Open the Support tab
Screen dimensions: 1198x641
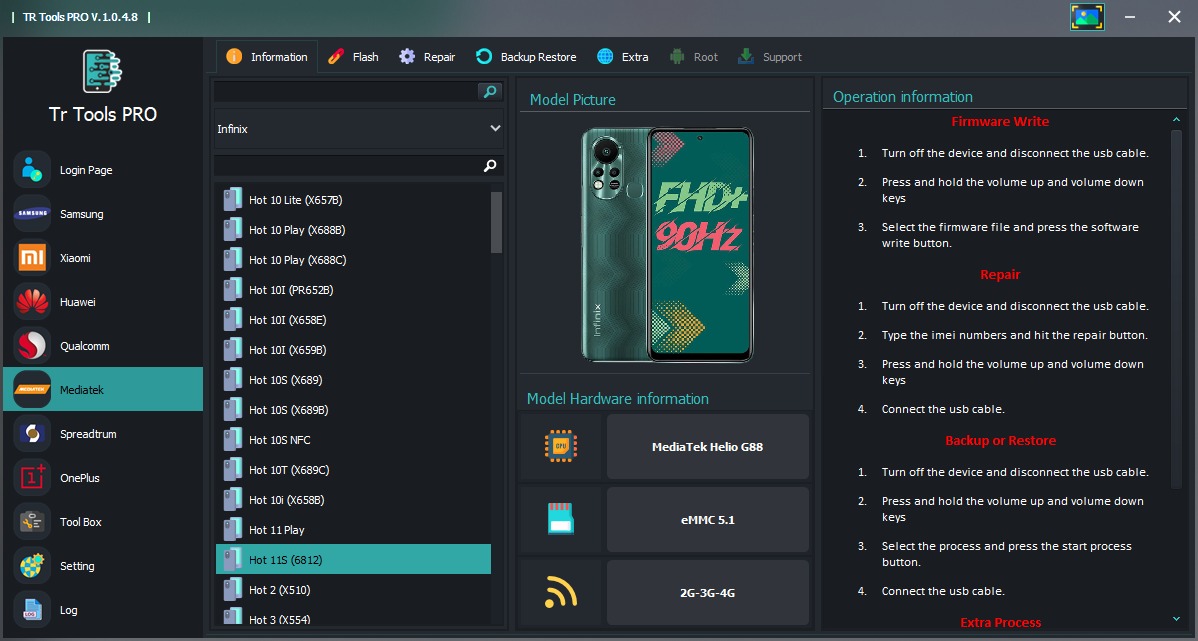pyautogui.click(x=769, y=57)
